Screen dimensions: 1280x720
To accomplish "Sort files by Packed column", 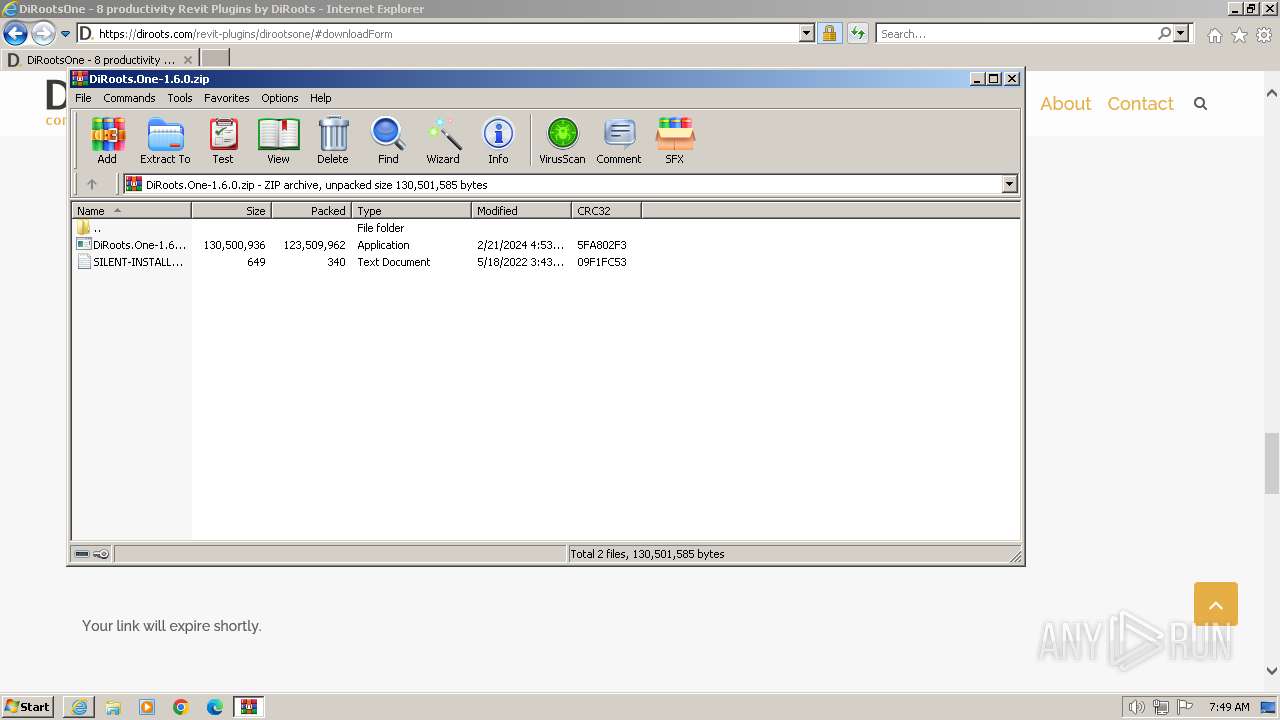I will 311,211.
